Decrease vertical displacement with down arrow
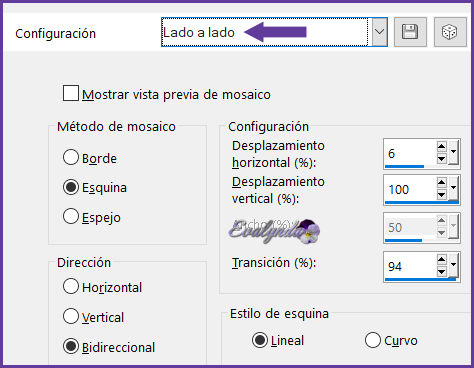 point(441,195)
